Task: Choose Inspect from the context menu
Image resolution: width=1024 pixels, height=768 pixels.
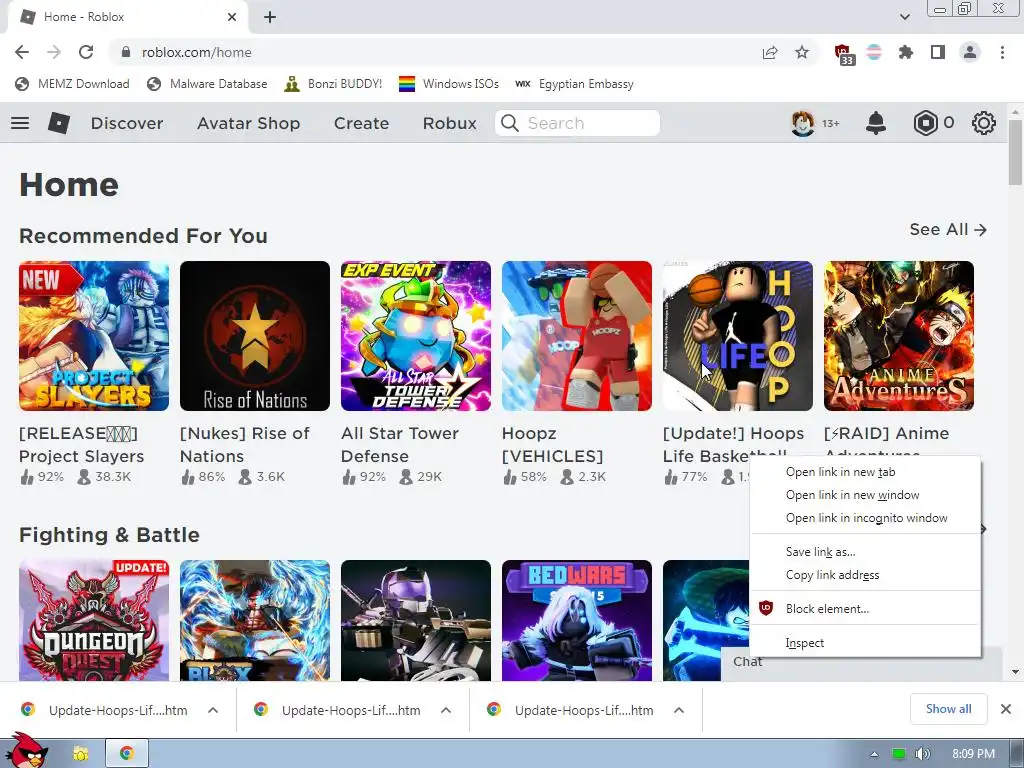Action: tap(865, 643)
